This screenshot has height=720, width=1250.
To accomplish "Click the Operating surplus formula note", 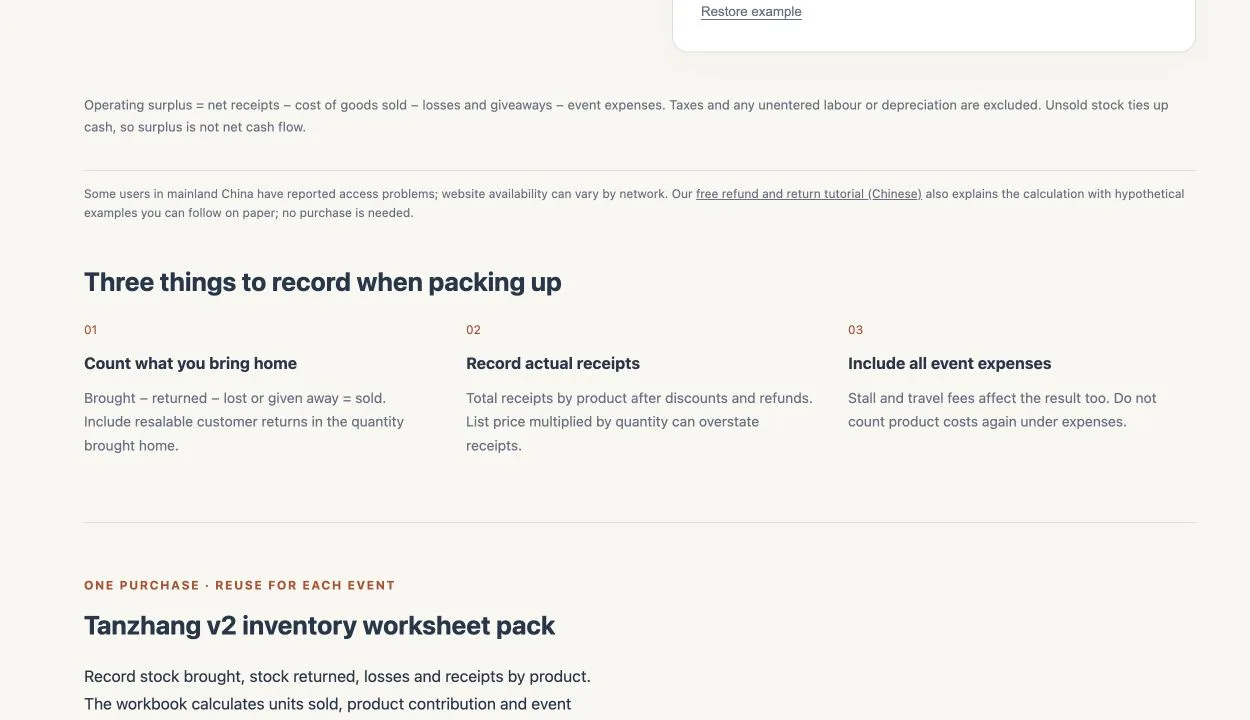I will (x=626, y=116).
